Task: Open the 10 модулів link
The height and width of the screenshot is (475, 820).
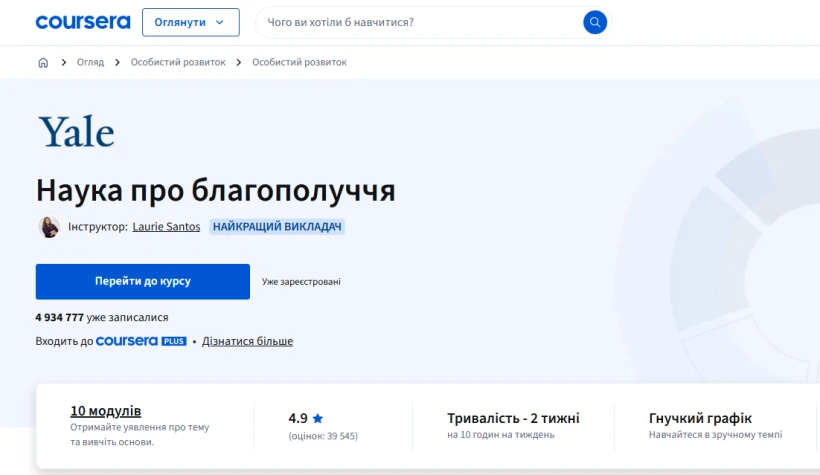Action: (x=106, y=411)
